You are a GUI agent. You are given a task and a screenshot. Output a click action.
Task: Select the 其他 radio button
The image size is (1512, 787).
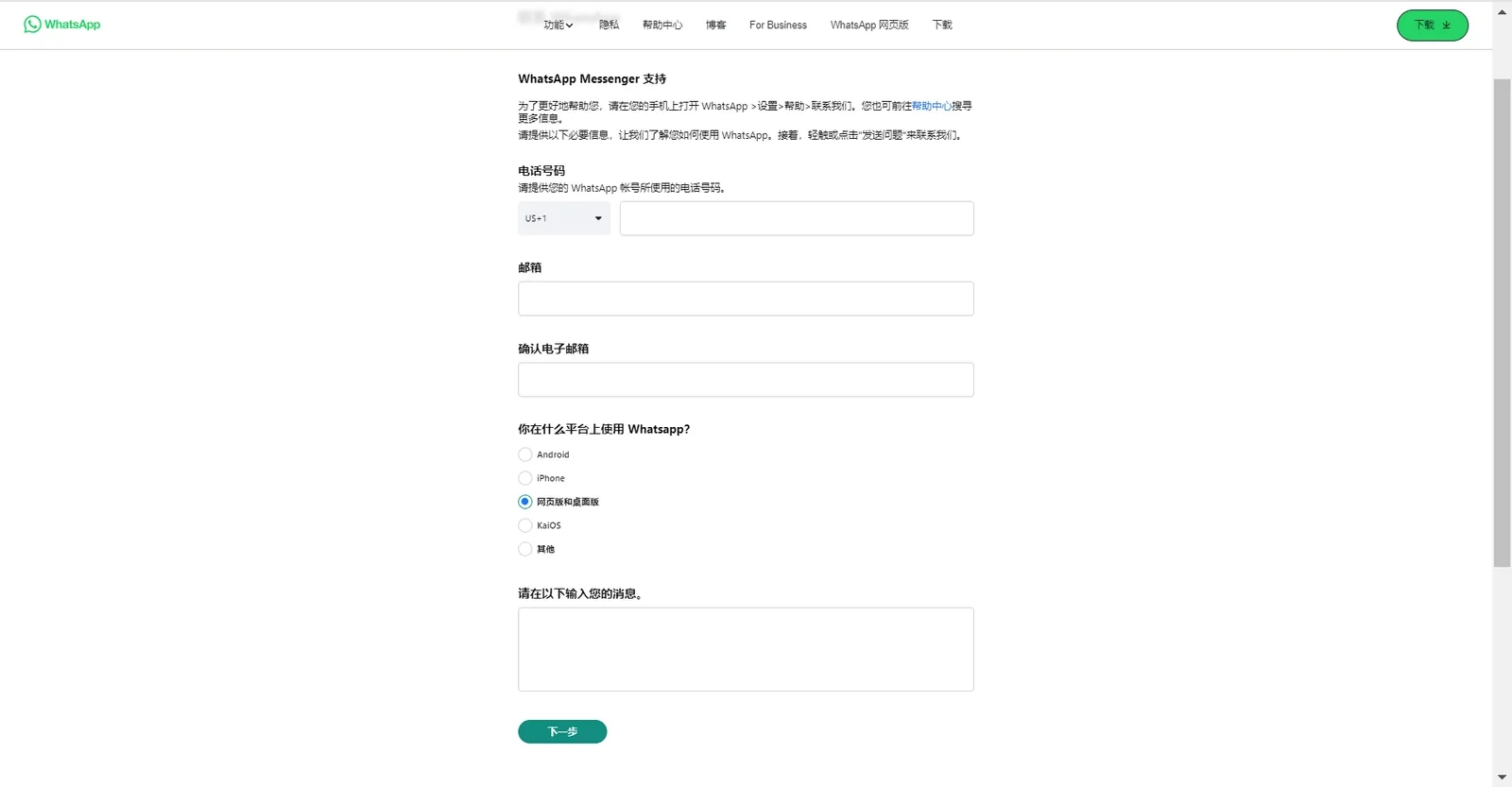(525, 549)
